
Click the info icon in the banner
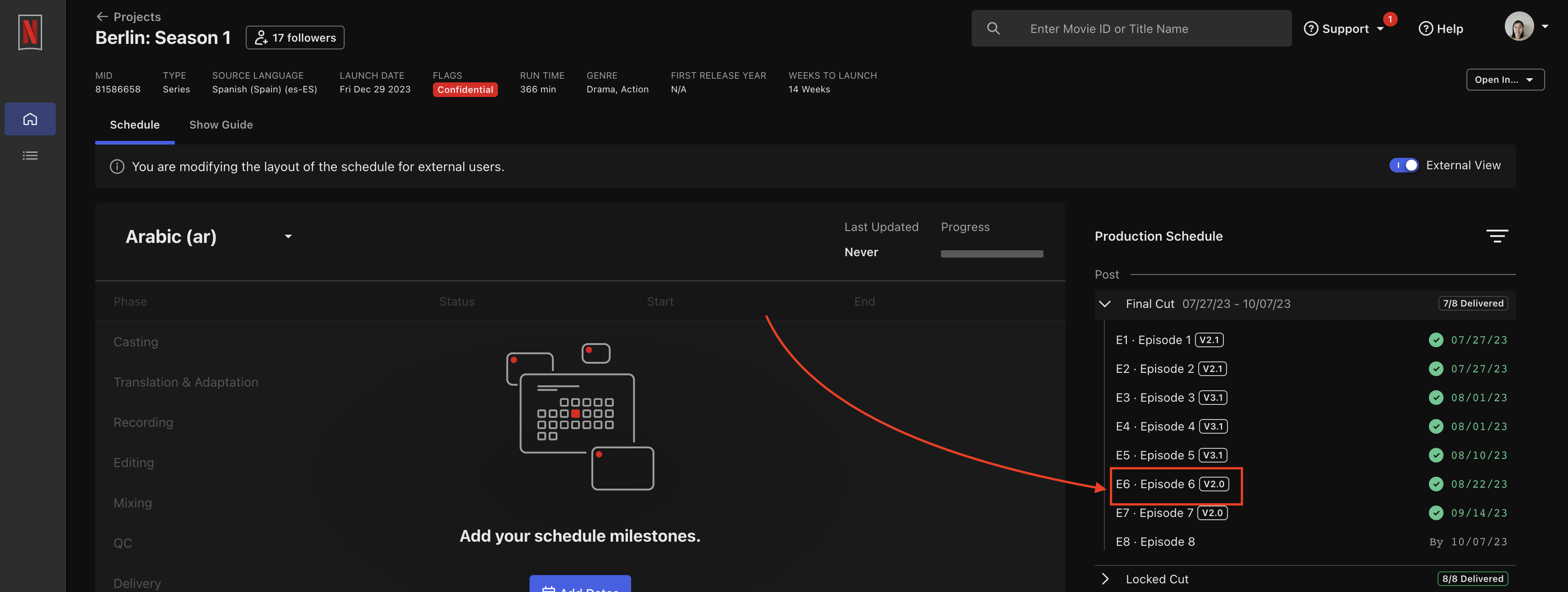click(x=117, y=167)
